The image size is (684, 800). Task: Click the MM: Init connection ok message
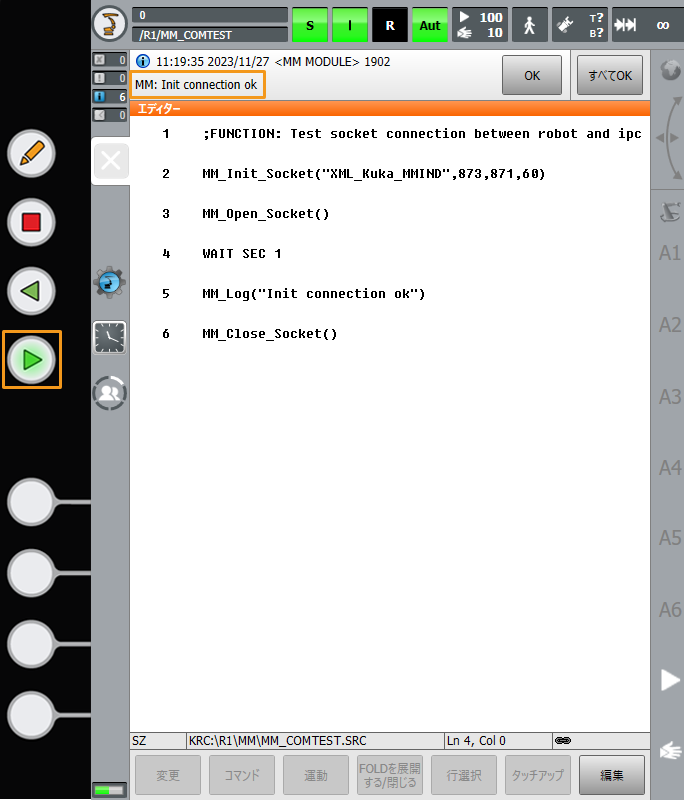point(196,85)
